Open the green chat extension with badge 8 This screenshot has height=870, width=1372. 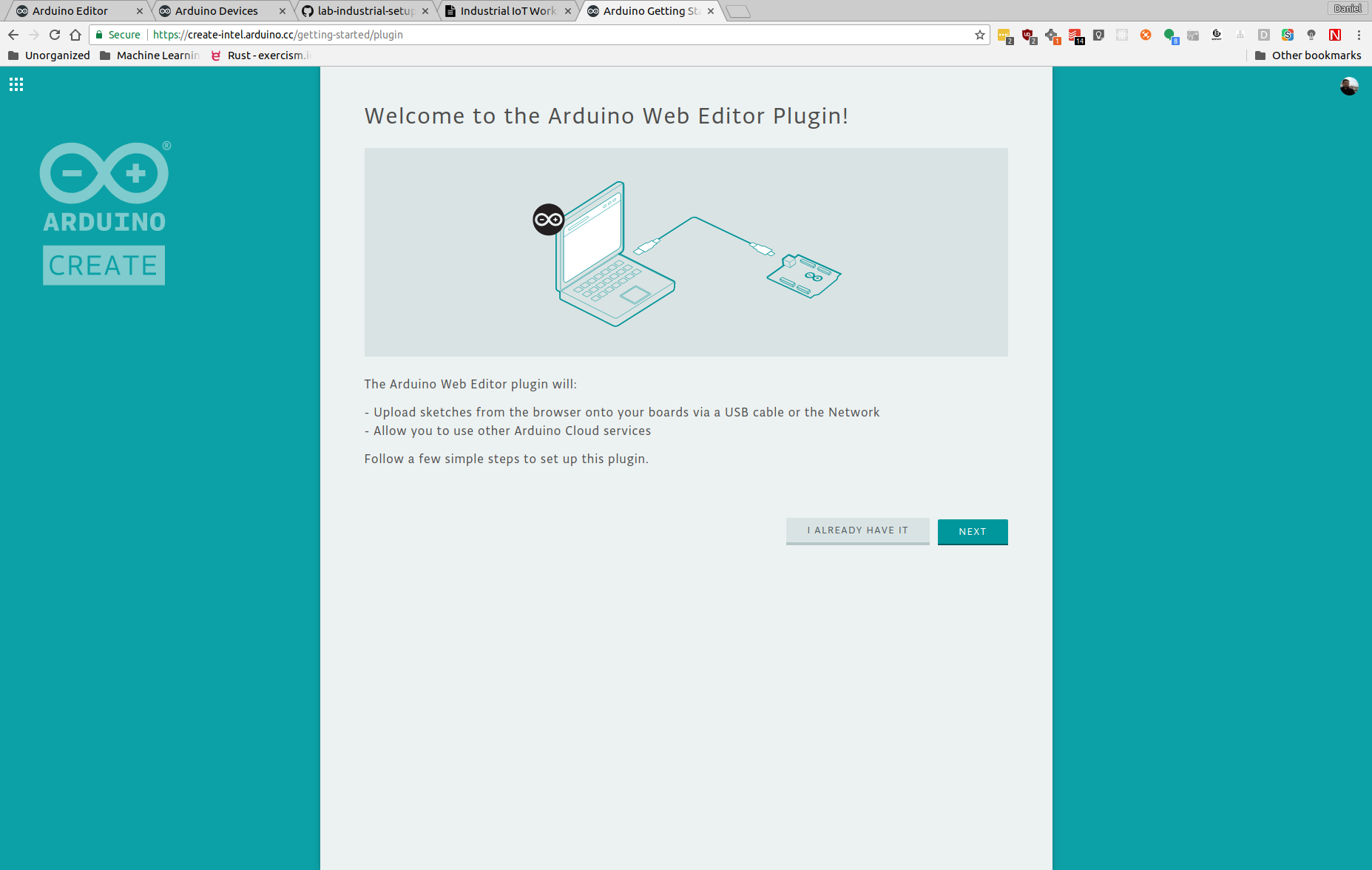coord(1170,35)
